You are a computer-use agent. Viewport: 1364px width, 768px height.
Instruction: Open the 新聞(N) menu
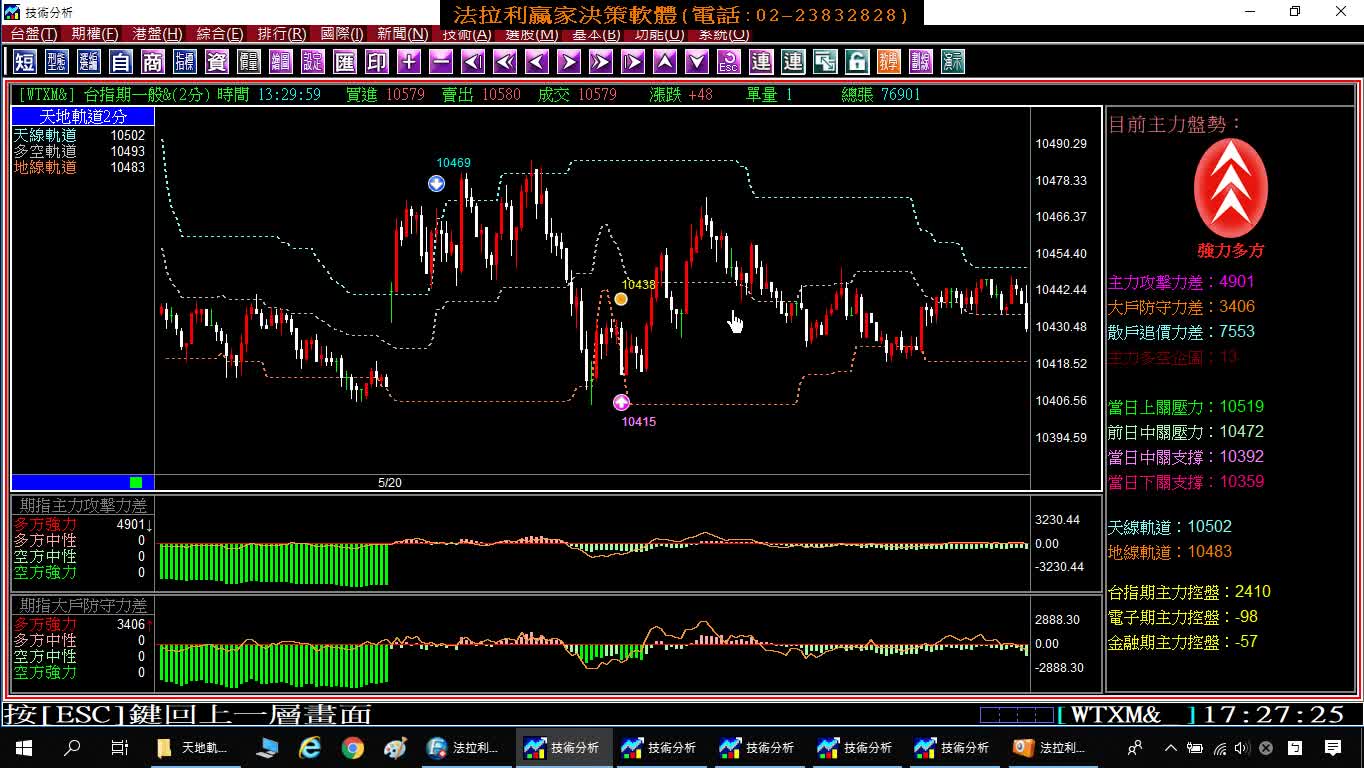[x=403, y=34]
